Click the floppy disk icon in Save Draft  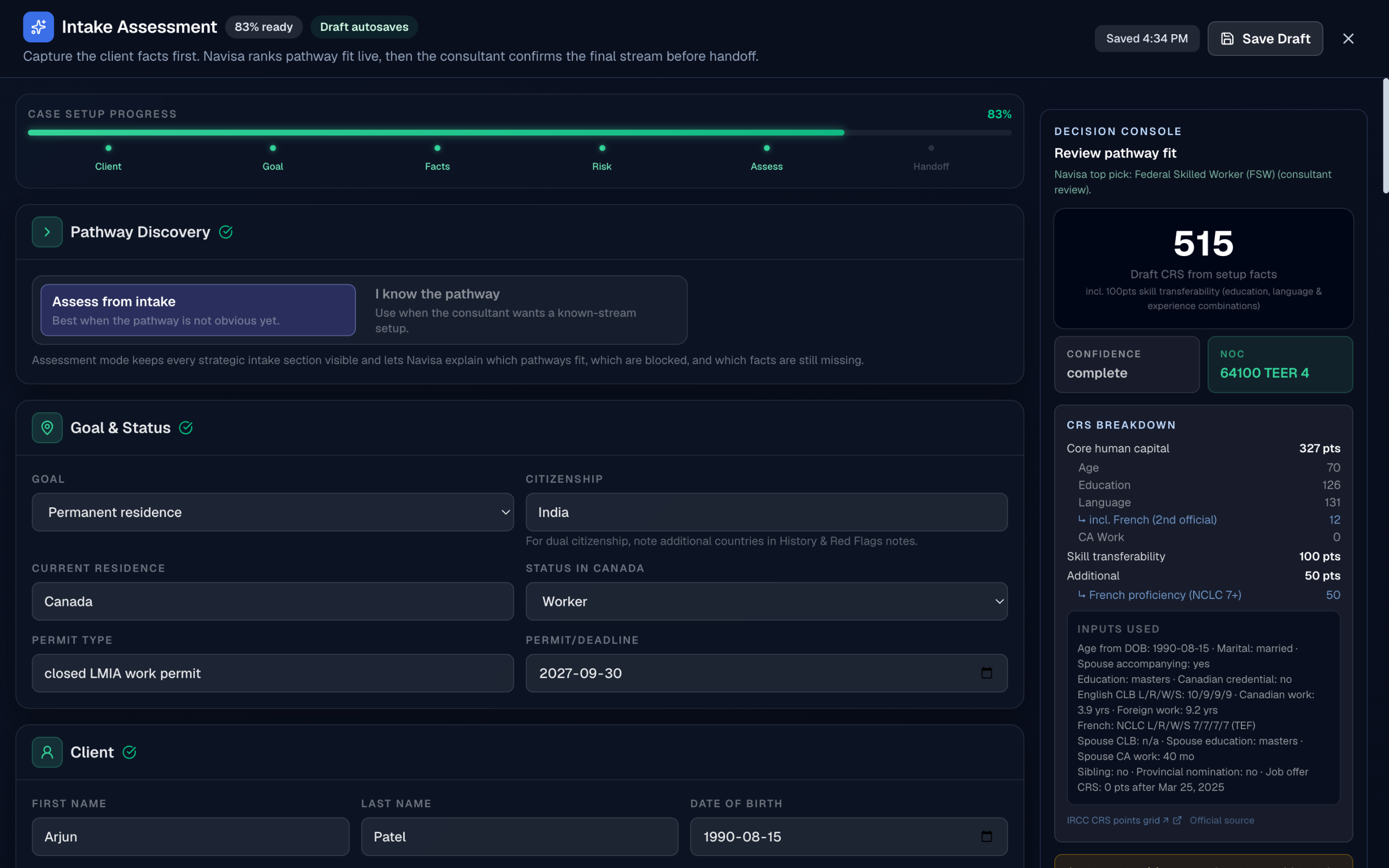1227,39
